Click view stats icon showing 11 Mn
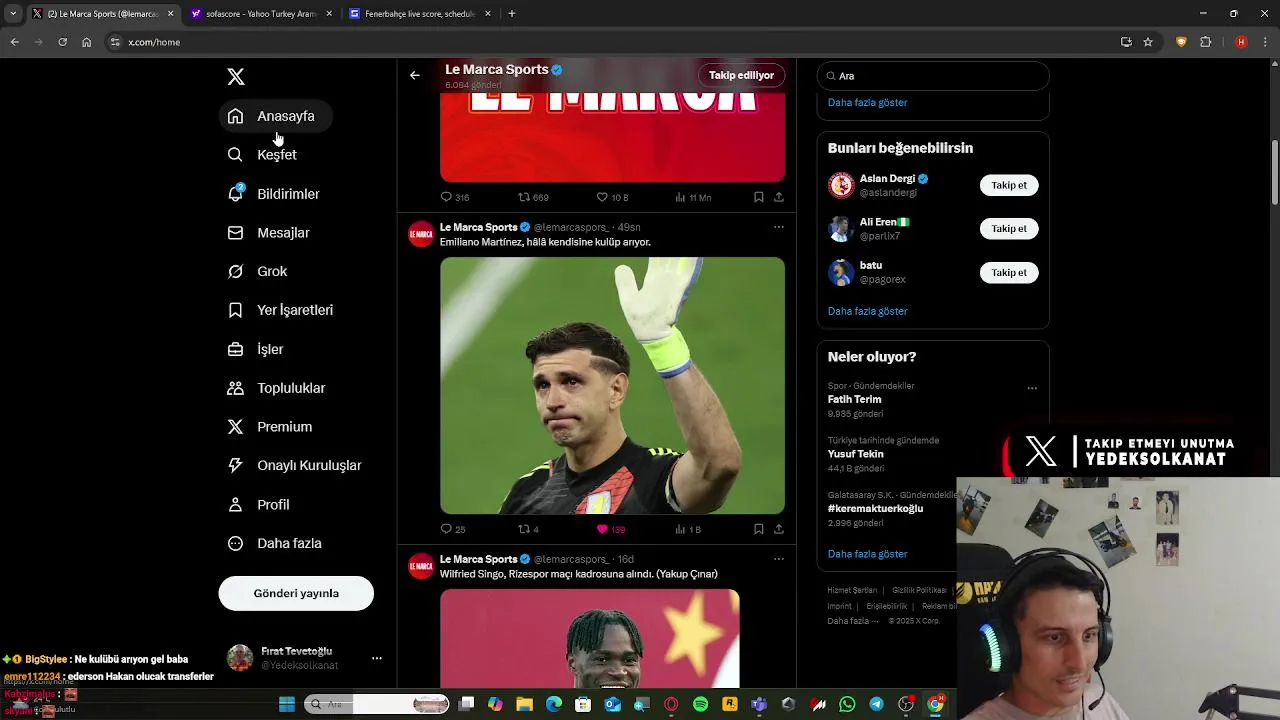This screenshot has width=1280, height=720. coord(681,197)
